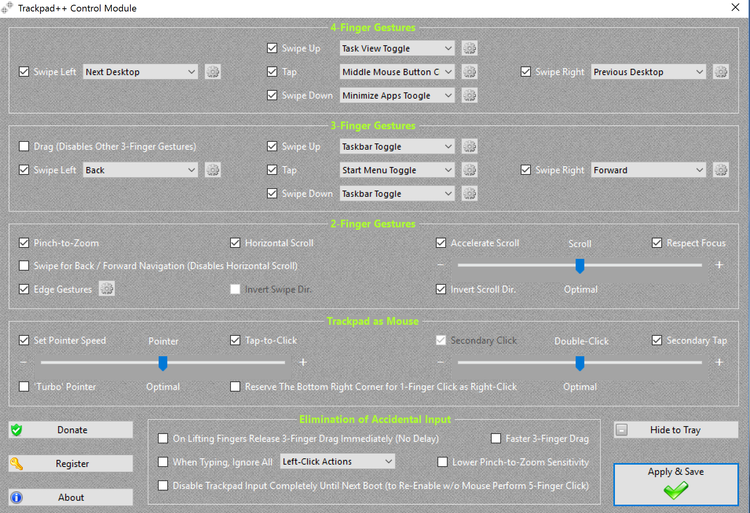
Task: Toggle Set Pointer Speed checkbox
Action: (24, 340)
